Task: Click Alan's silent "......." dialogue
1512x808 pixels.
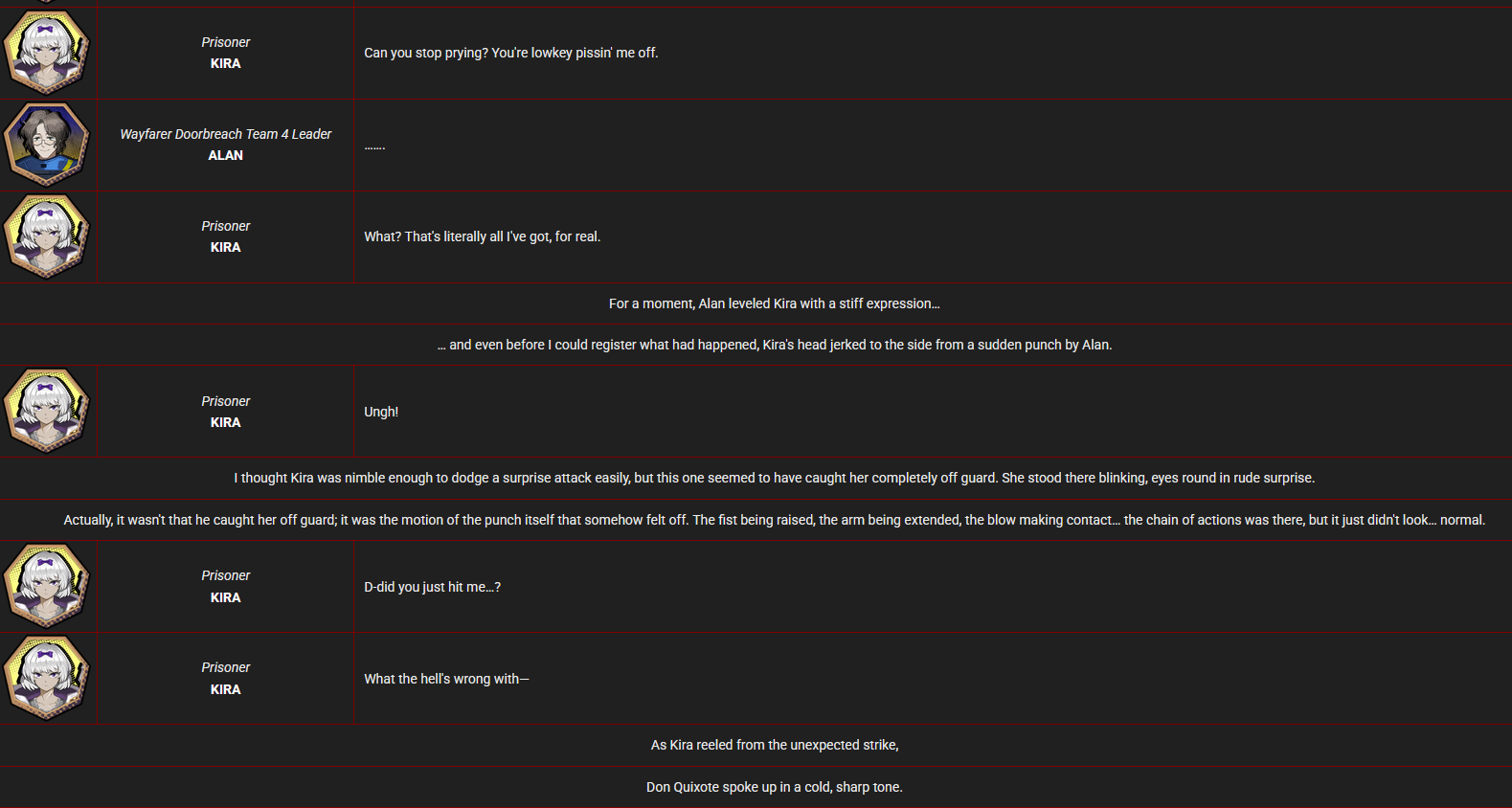Action: (x=374, y=146)
